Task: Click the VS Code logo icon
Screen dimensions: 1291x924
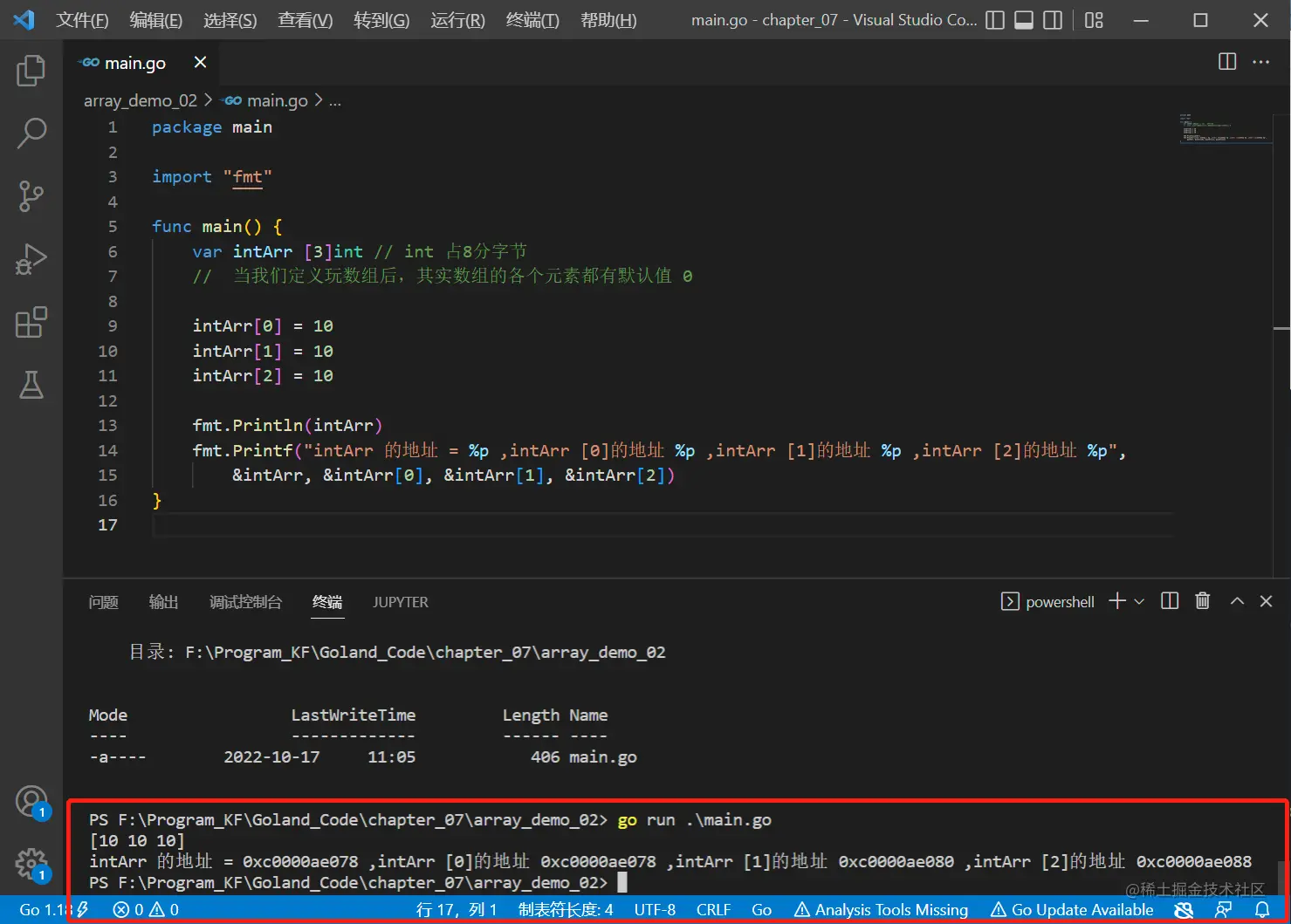Action: (24, 20)
